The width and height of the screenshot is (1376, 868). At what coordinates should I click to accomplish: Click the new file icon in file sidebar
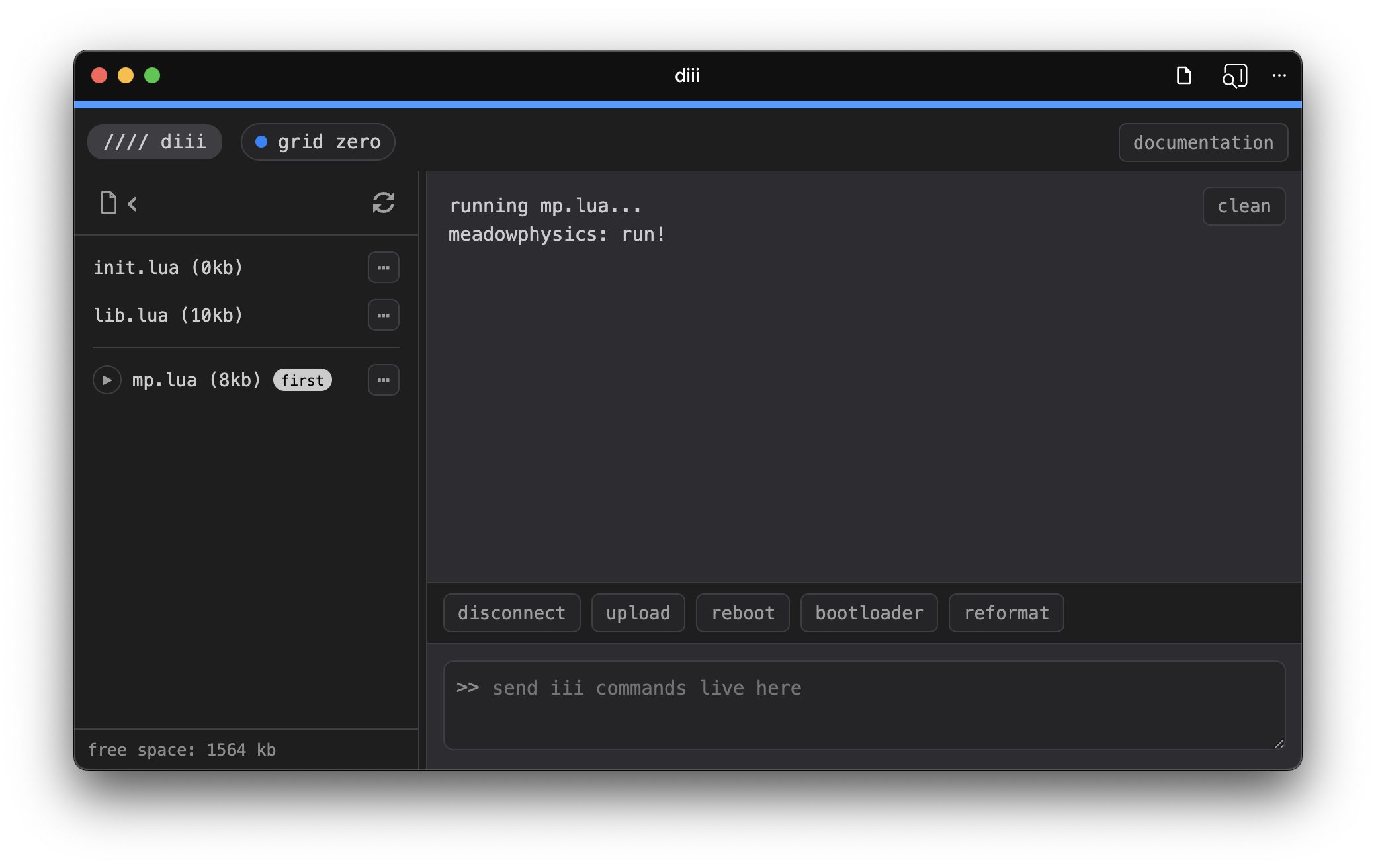[x=108, y=202]
